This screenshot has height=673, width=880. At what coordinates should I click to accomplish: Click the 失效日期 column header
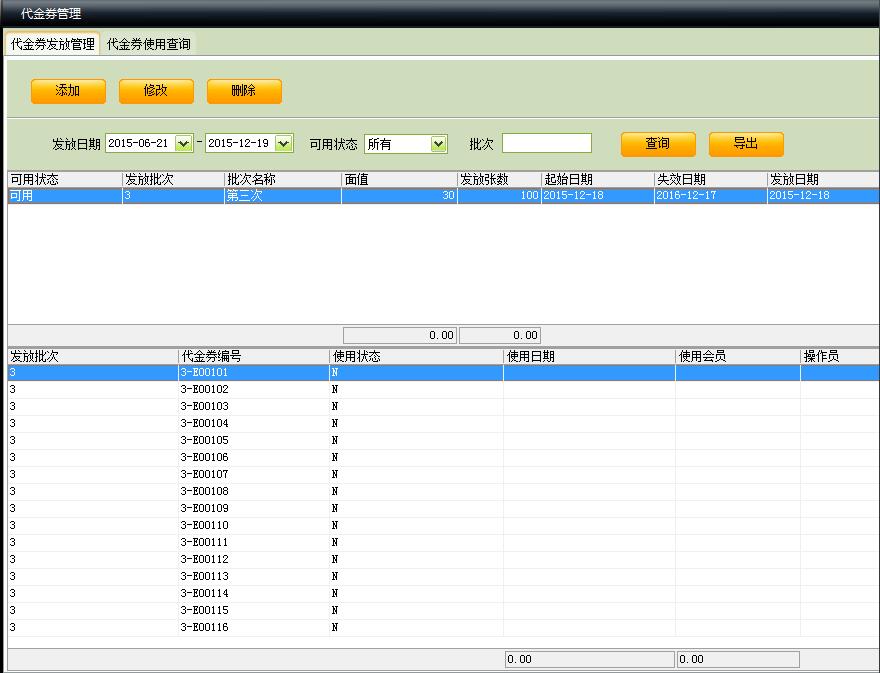tap(711, 180)
